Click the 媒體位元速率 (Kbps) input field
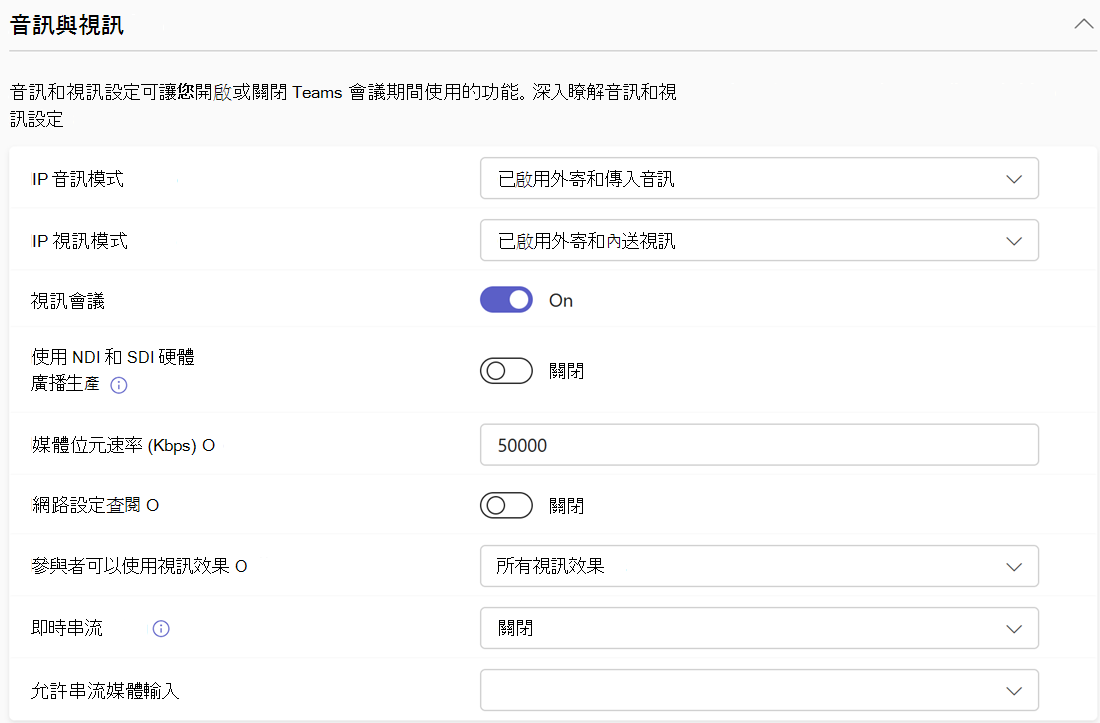 point(759,445)
